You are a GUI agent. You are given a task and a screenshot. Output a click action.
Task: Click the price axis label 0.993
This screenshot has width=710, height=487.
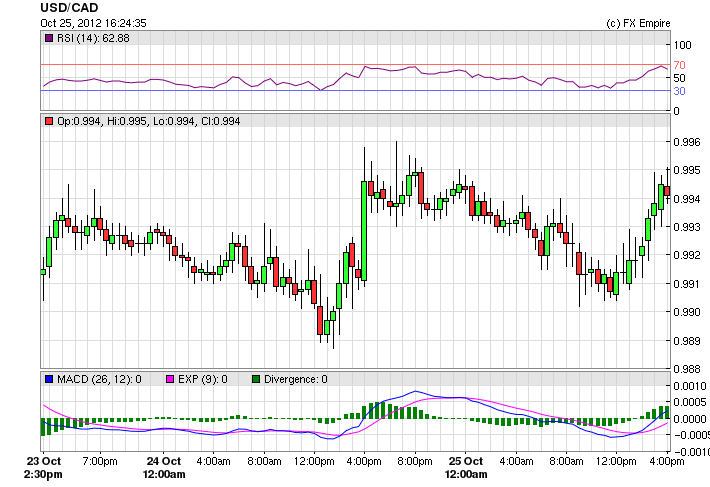(687, 227)
